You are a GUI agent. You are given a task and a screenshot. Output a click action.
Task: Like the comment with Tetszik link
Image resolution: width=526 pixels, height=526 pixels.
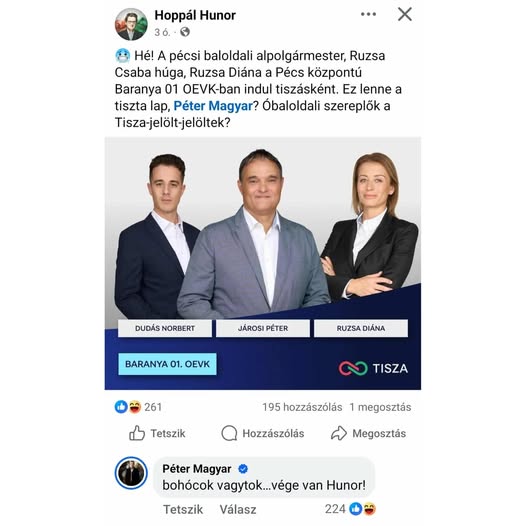[183, 509]
